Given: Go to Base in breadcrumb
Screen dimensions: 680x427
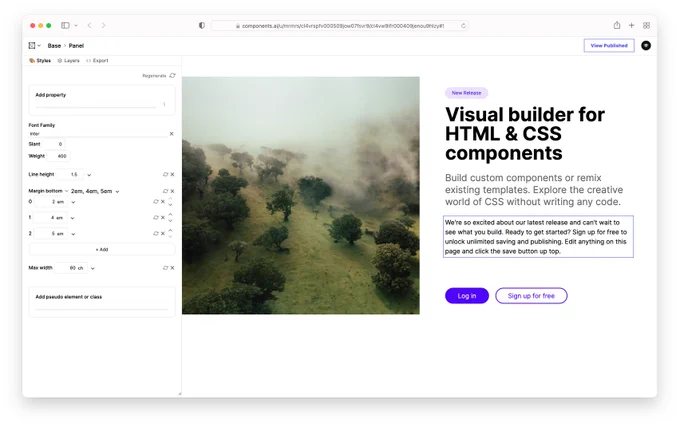Looking at the screenshot, I should 54,46.
